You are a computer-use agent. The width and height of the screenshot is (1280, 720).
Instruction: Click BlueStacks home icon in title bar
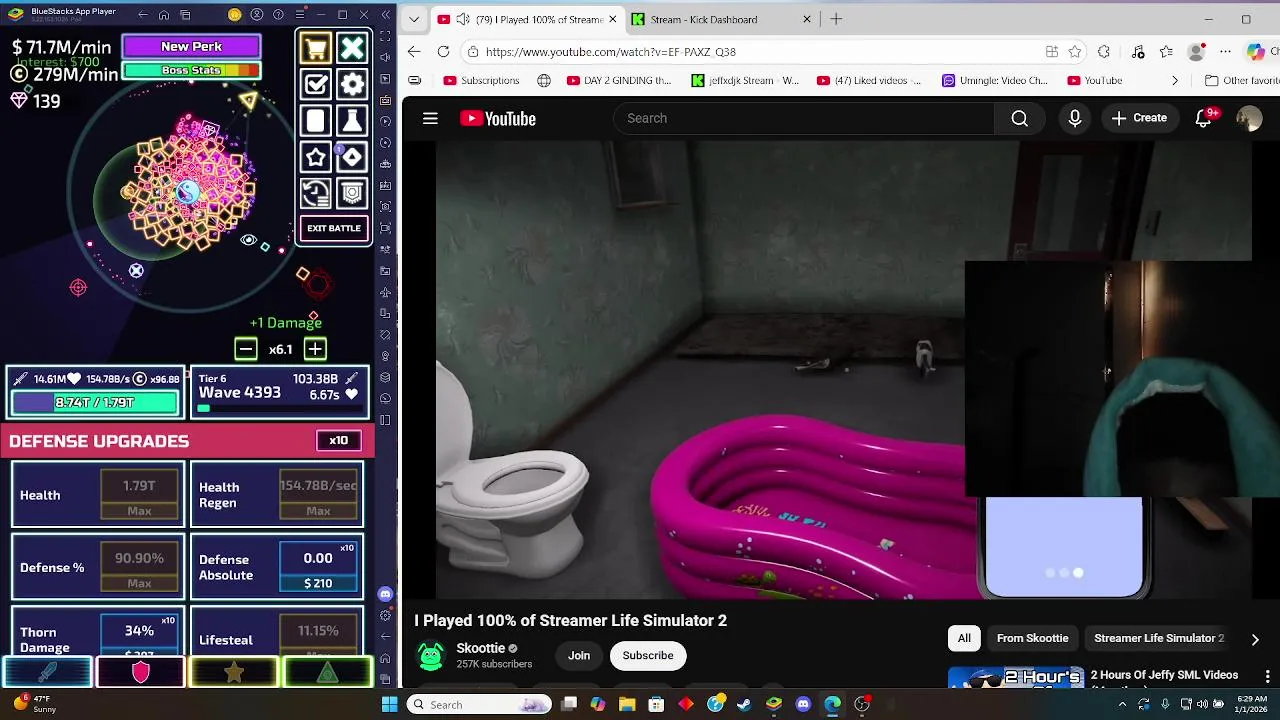[x=164, y=15]
